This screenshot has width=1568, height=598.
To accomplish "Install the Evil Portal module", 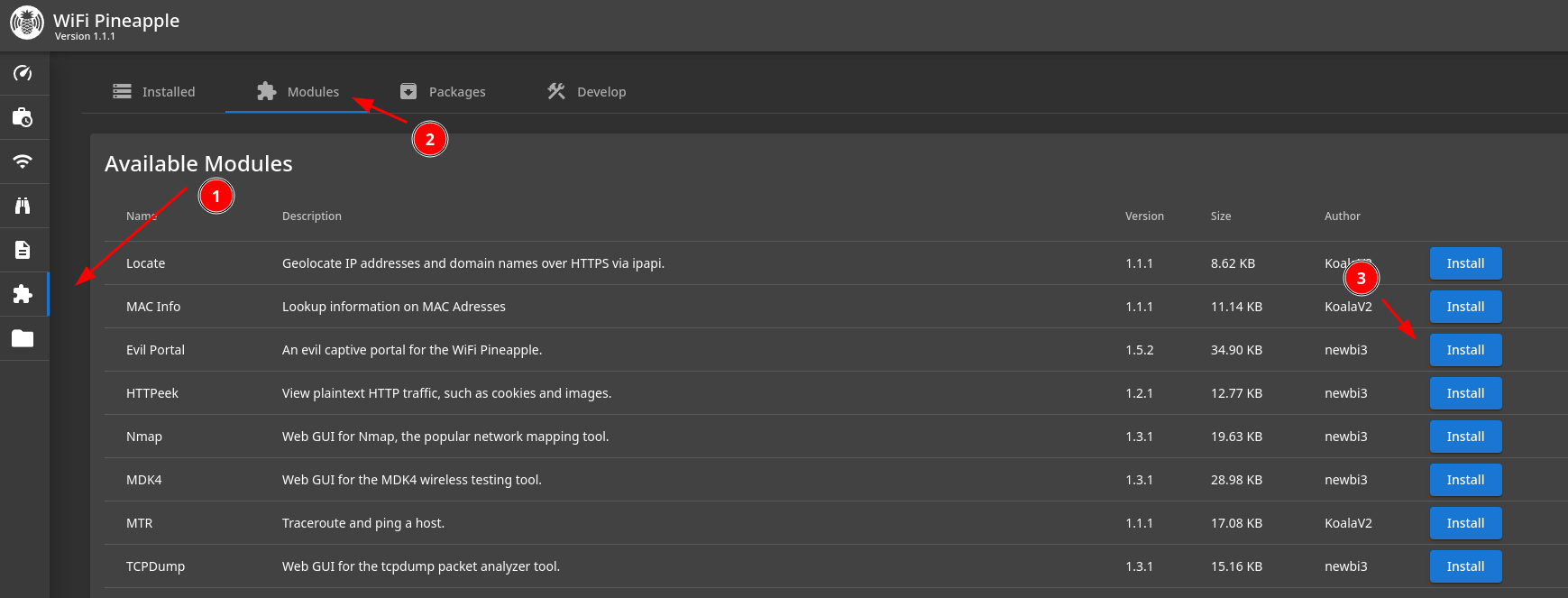I will pyautogui.click(x=1465, y=350).
